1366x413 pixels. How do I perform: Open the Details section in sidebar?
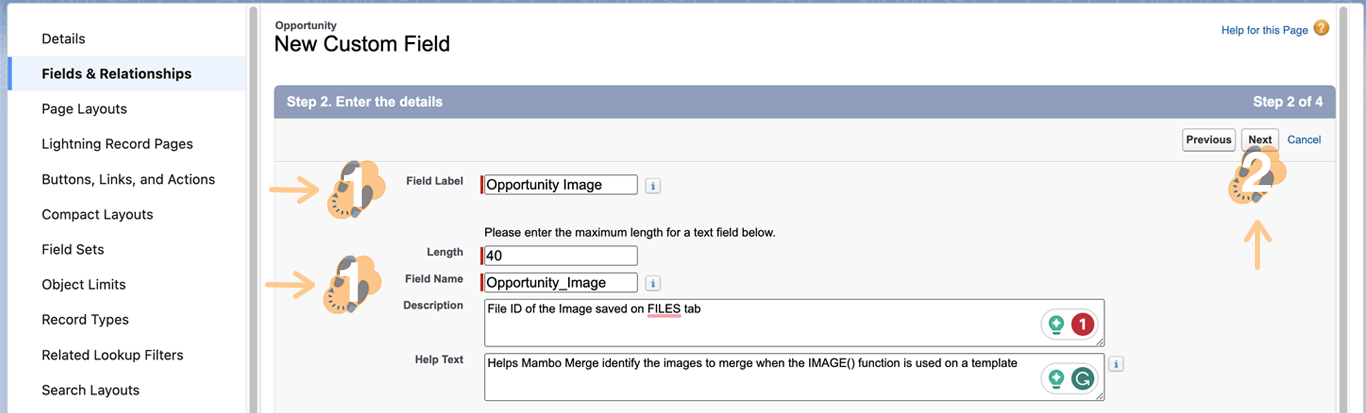[63, 39]
